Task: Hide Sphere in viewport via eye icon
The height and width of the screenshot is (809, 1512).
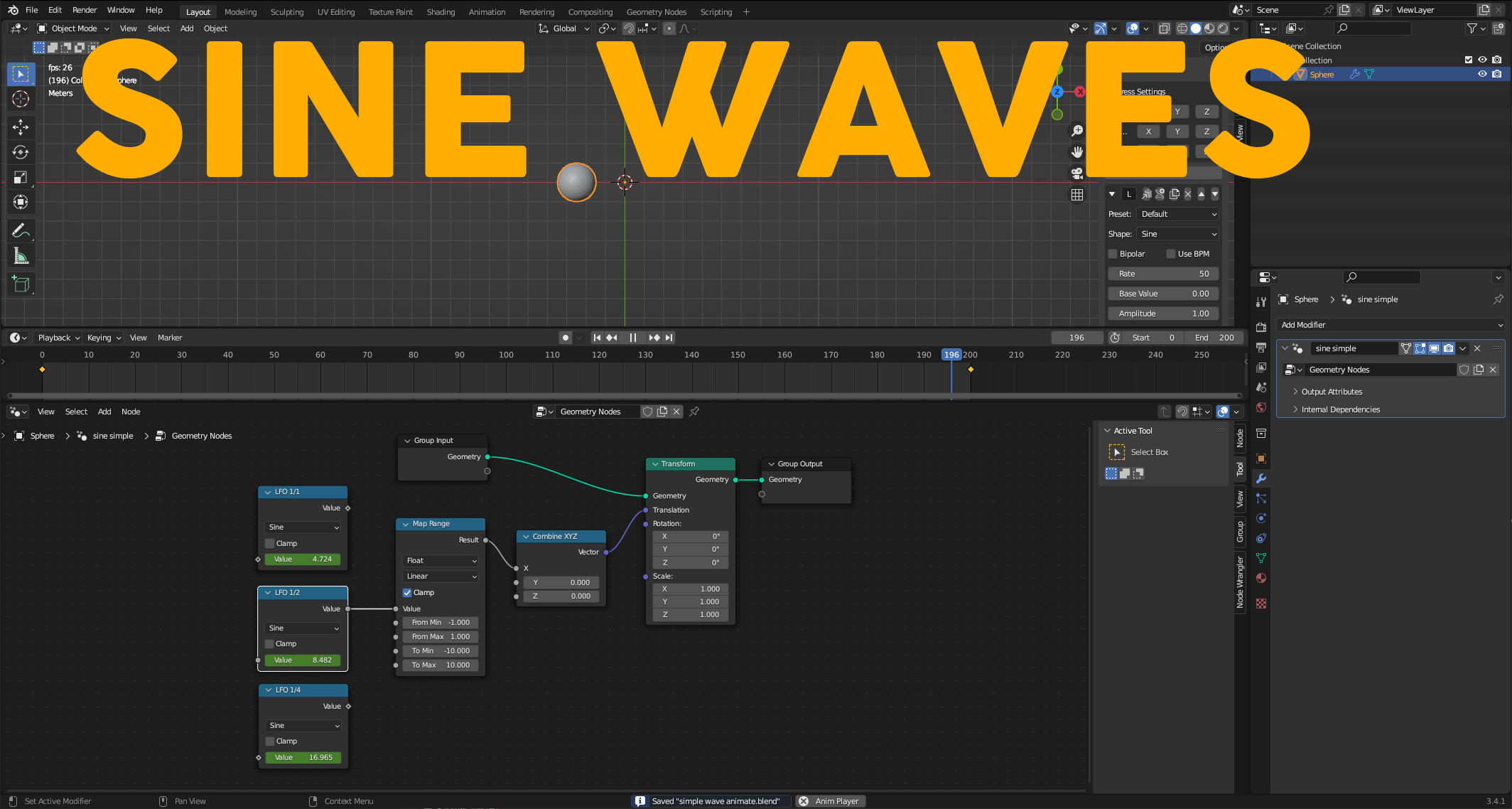Action: coord(1482,74)
